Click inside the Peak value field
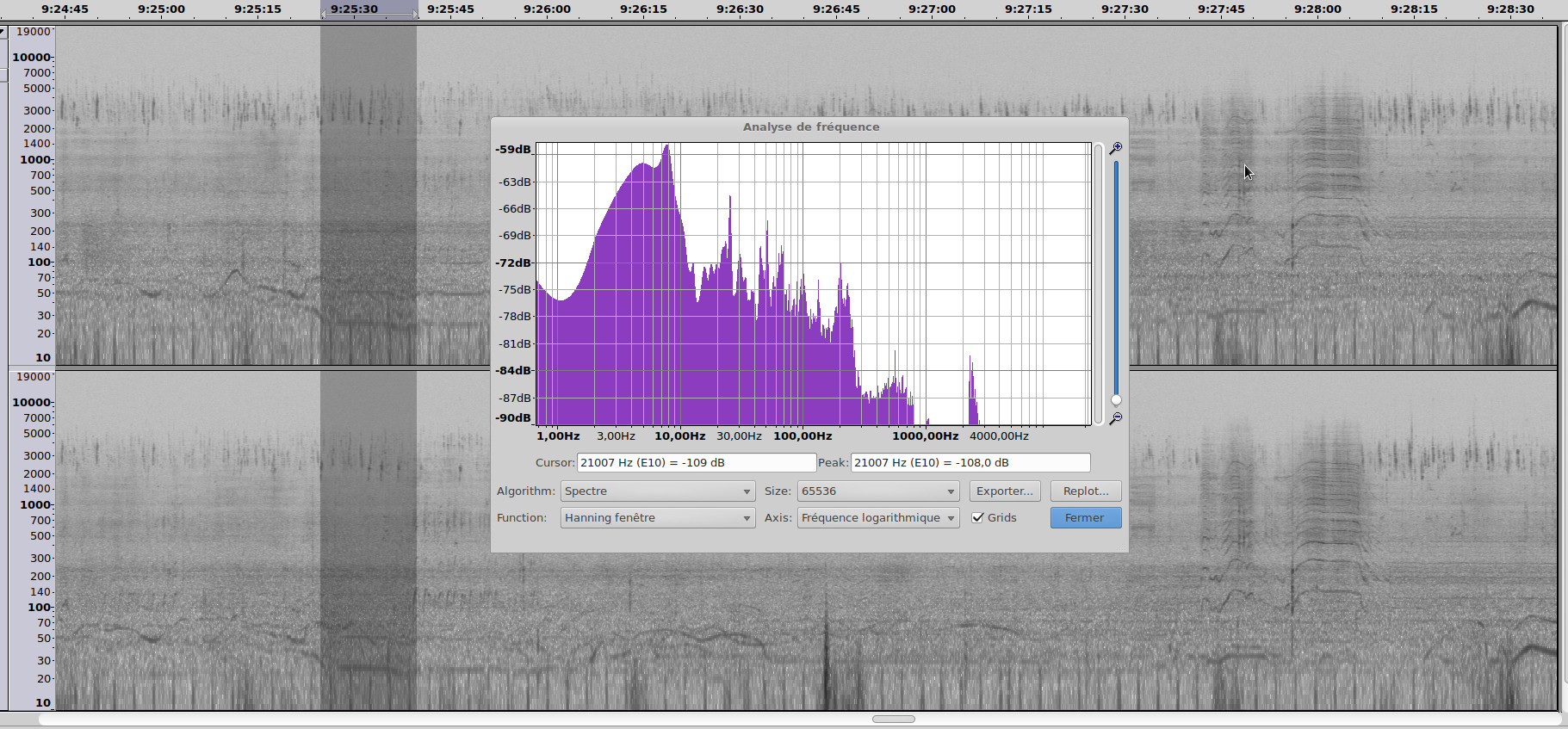The width and height of the screenshot is (1568, 729). pyautogui.click(x=970, y=463)
